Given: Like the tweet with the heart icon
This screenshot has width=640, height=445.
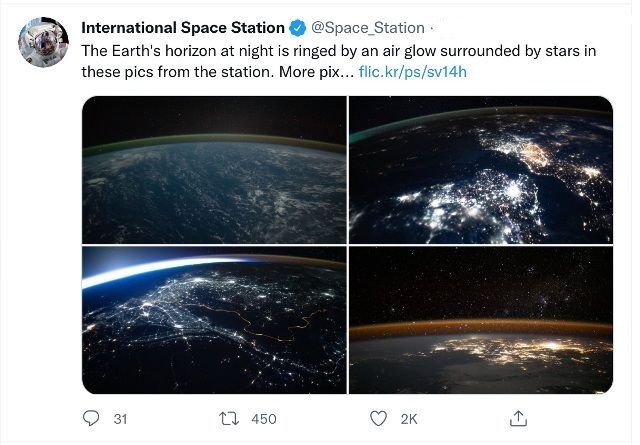Looking at the screenshot, I should 378,418.
